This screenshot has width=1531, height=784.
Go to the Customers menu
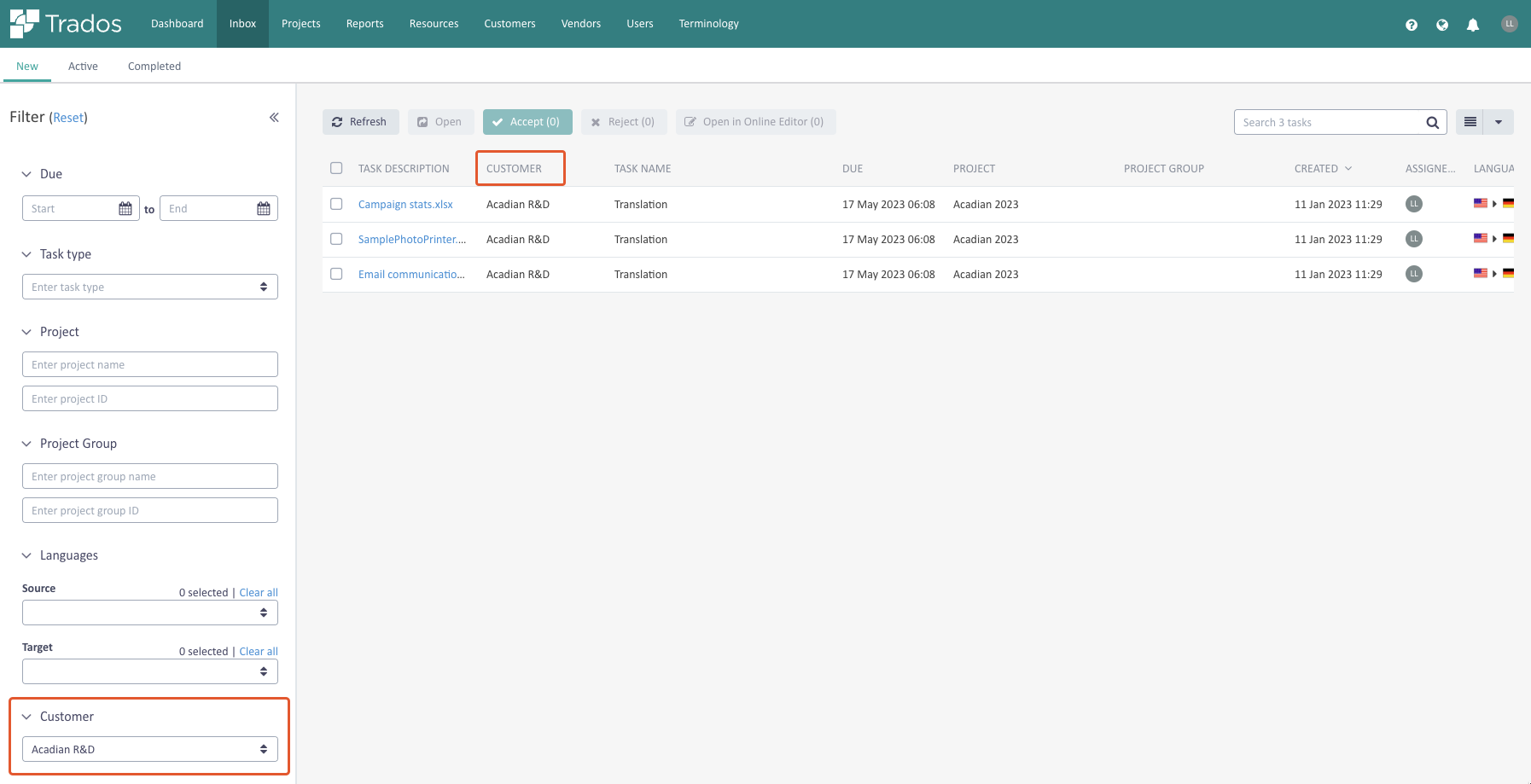tap(510, 24)
